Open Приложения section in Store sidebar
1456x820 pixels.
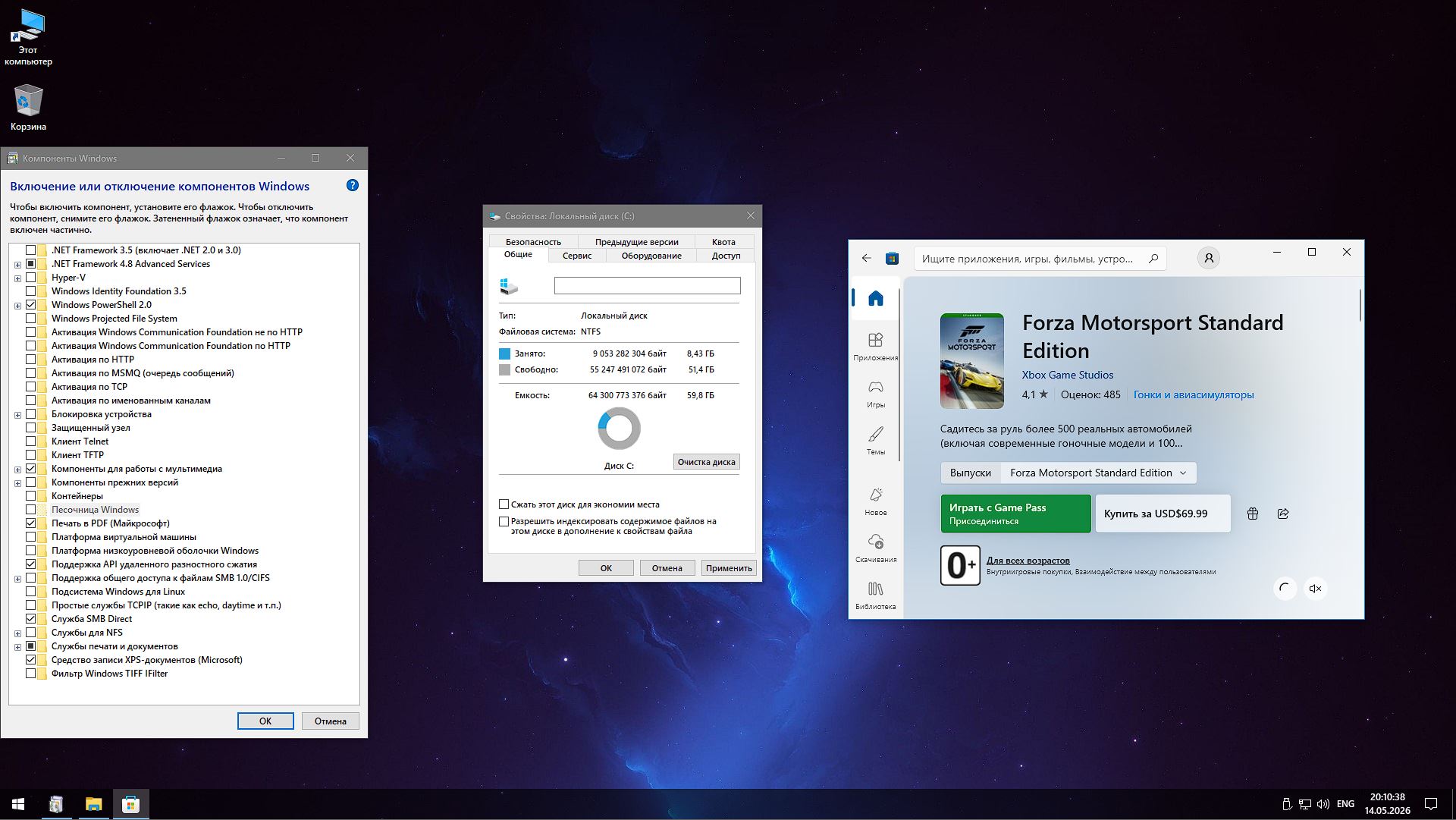pyautogui.click(x=875, y=346)
